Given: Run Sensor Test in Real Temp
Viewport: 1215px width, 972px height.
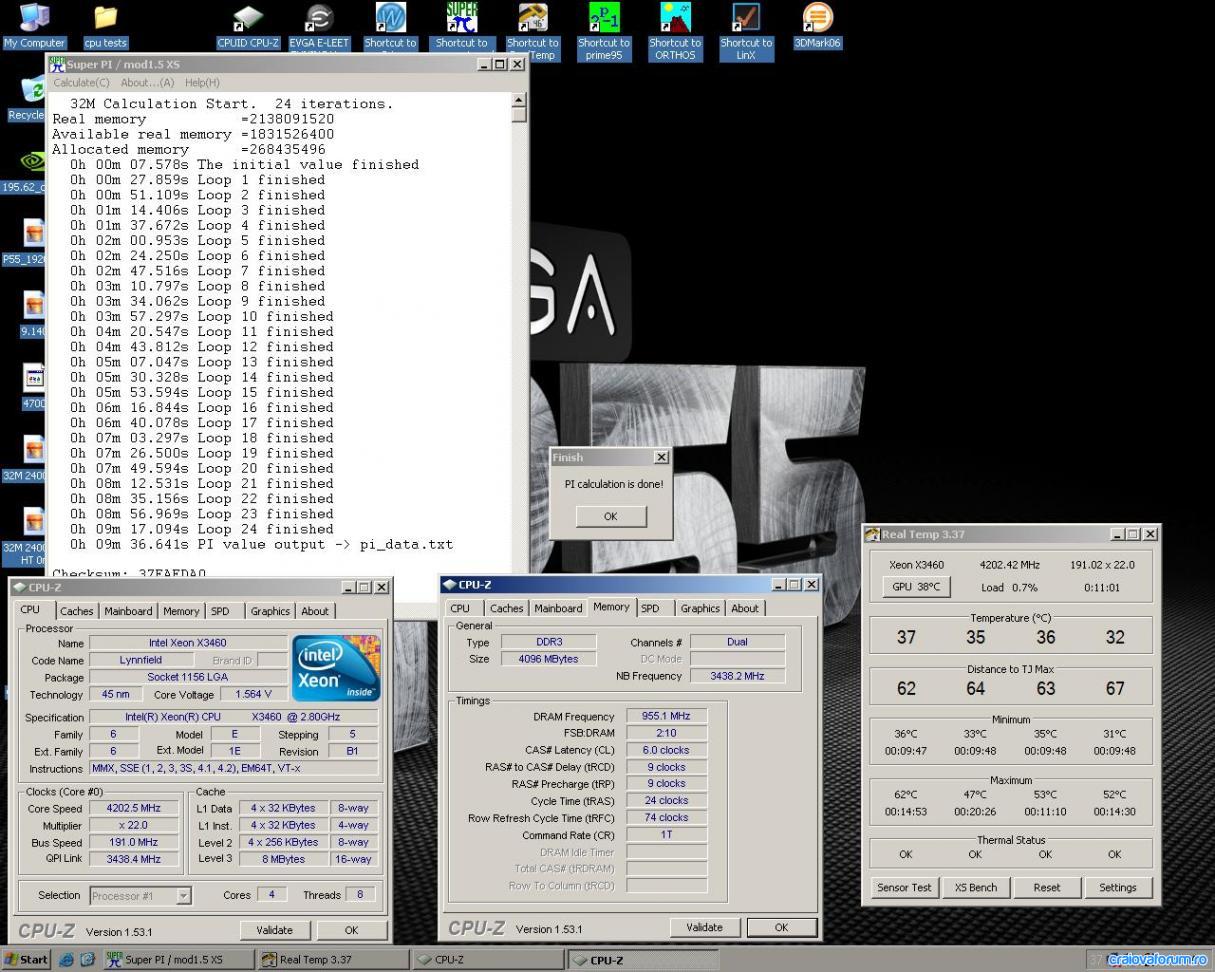Looking at the screenshot, I should tap(904, 887).
